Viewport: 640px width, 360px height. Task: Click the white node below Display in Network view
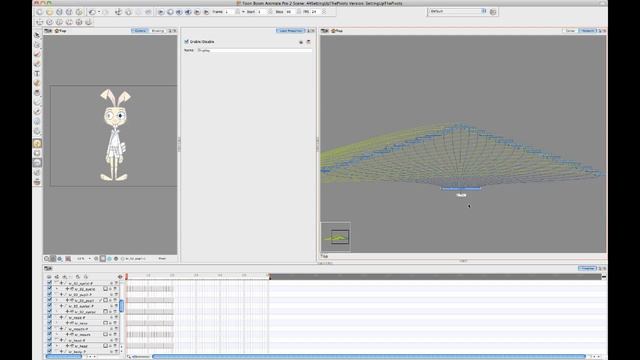pyautogui.click(x=461, y=195)
